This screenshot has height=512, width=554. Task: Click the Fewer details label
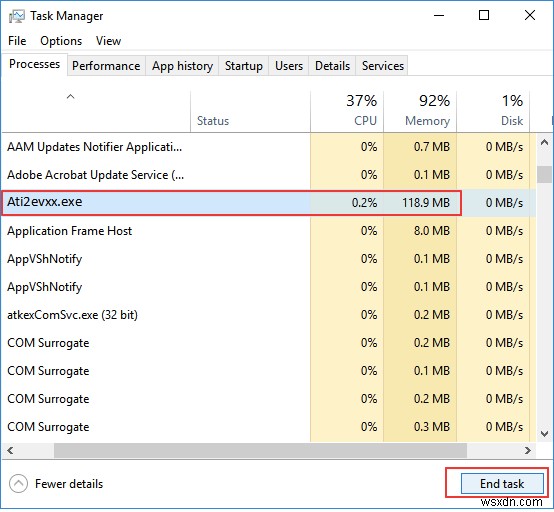click(x=69, y=484)
